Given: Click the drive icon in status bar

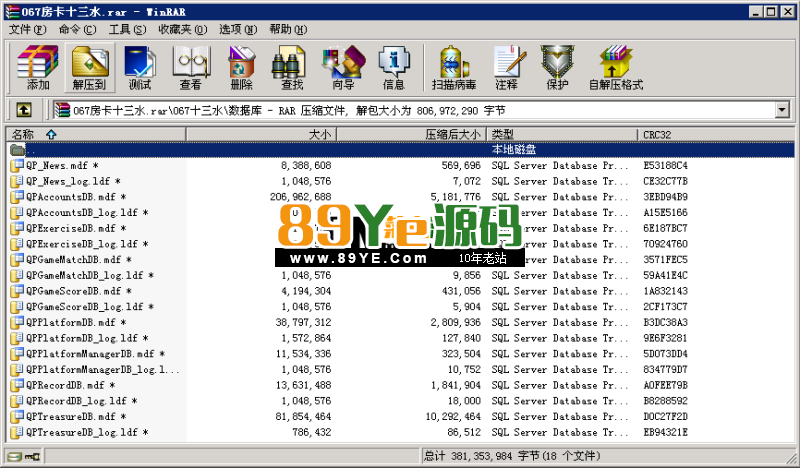Looking at the screenshot, I should point(14,456).
